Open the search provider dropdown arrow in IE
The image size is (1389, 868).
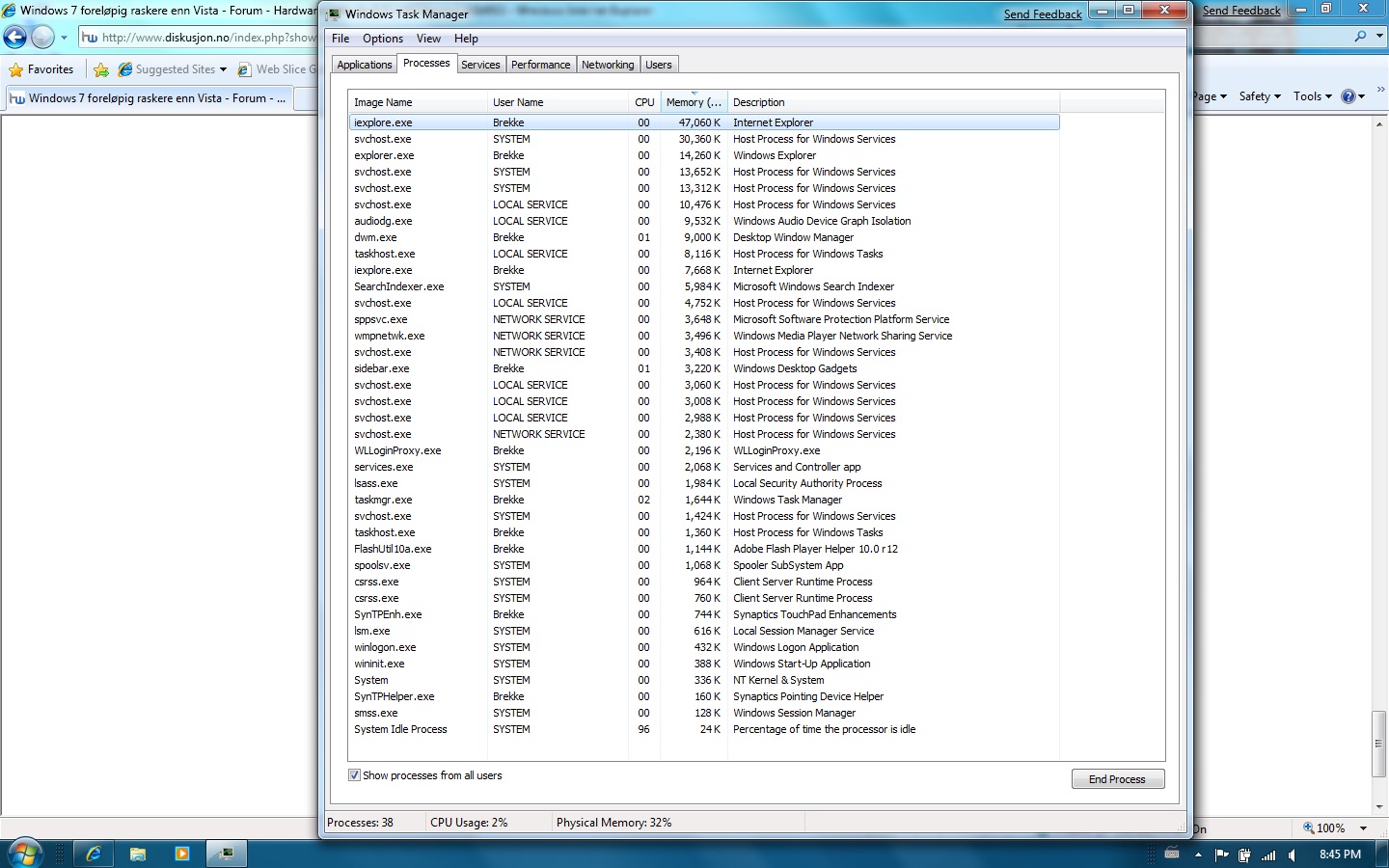[1379, 37]
